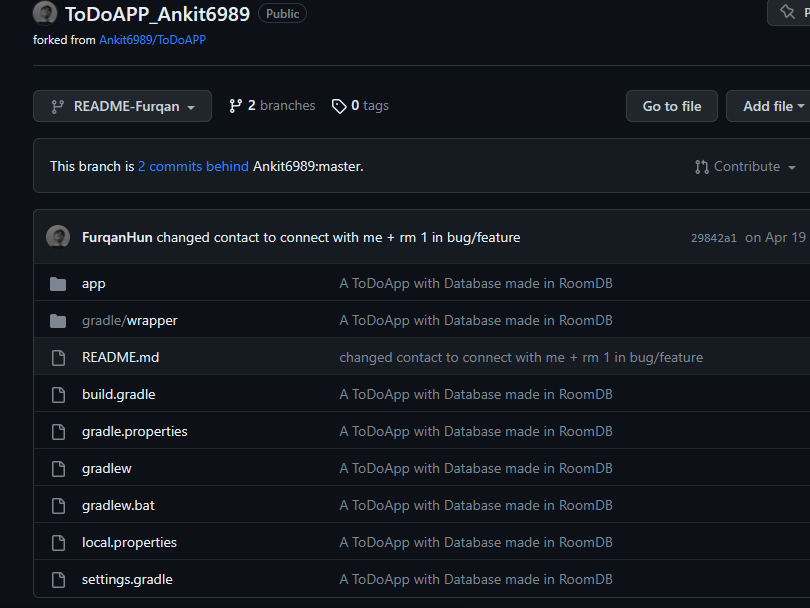Viewport: 810px width, 608px height.
Task: Click the FurqanHun commit author avatar
Action: point(58,237)
